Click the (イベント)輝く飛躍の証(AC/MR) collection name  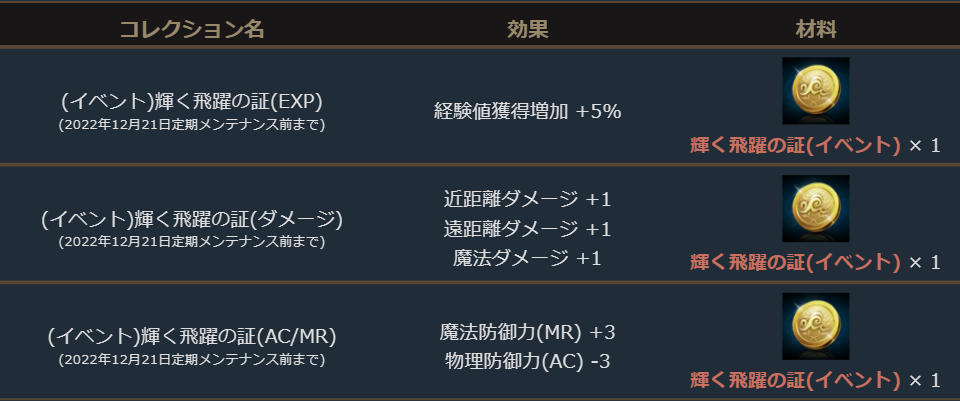(192, 336)
